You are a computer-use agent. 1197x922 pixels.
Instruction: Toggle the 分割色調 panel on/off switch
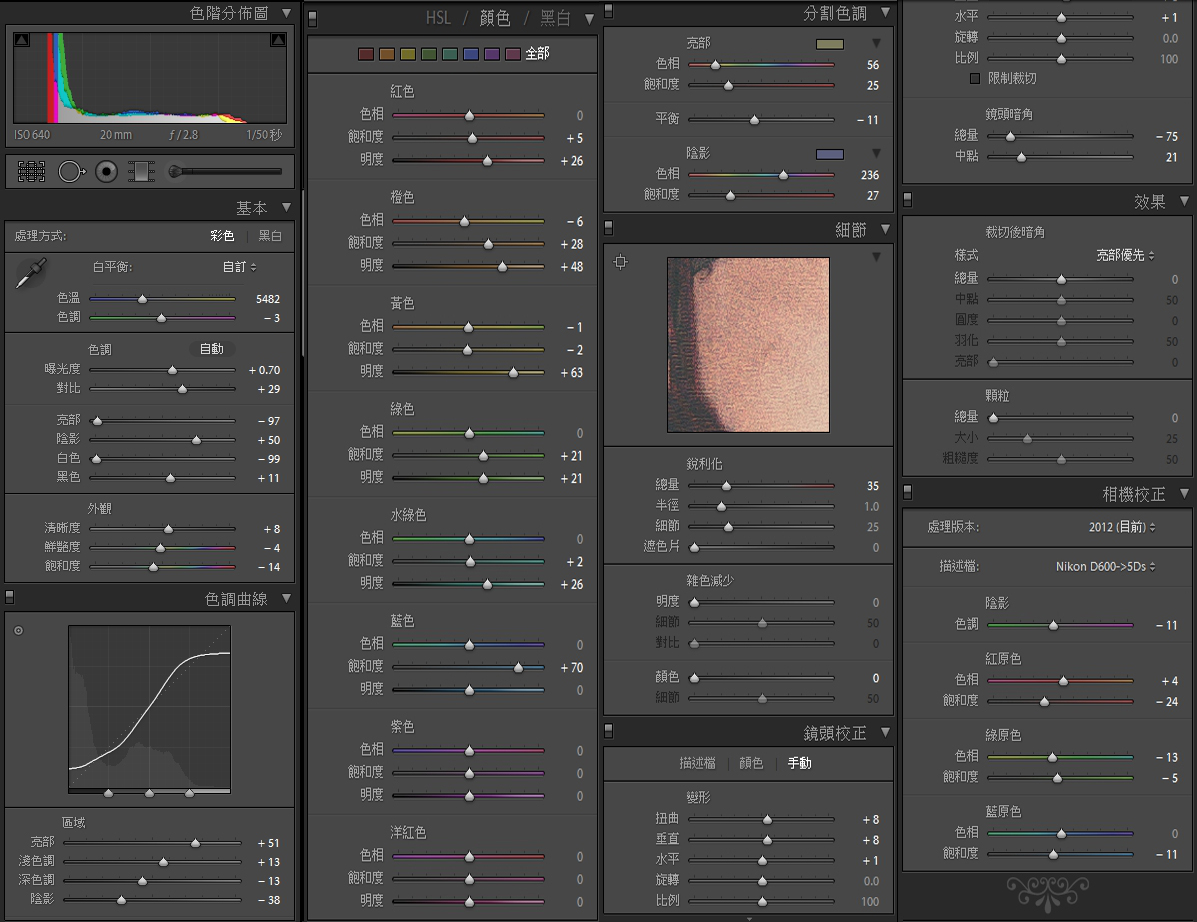[x=608, y=10]
